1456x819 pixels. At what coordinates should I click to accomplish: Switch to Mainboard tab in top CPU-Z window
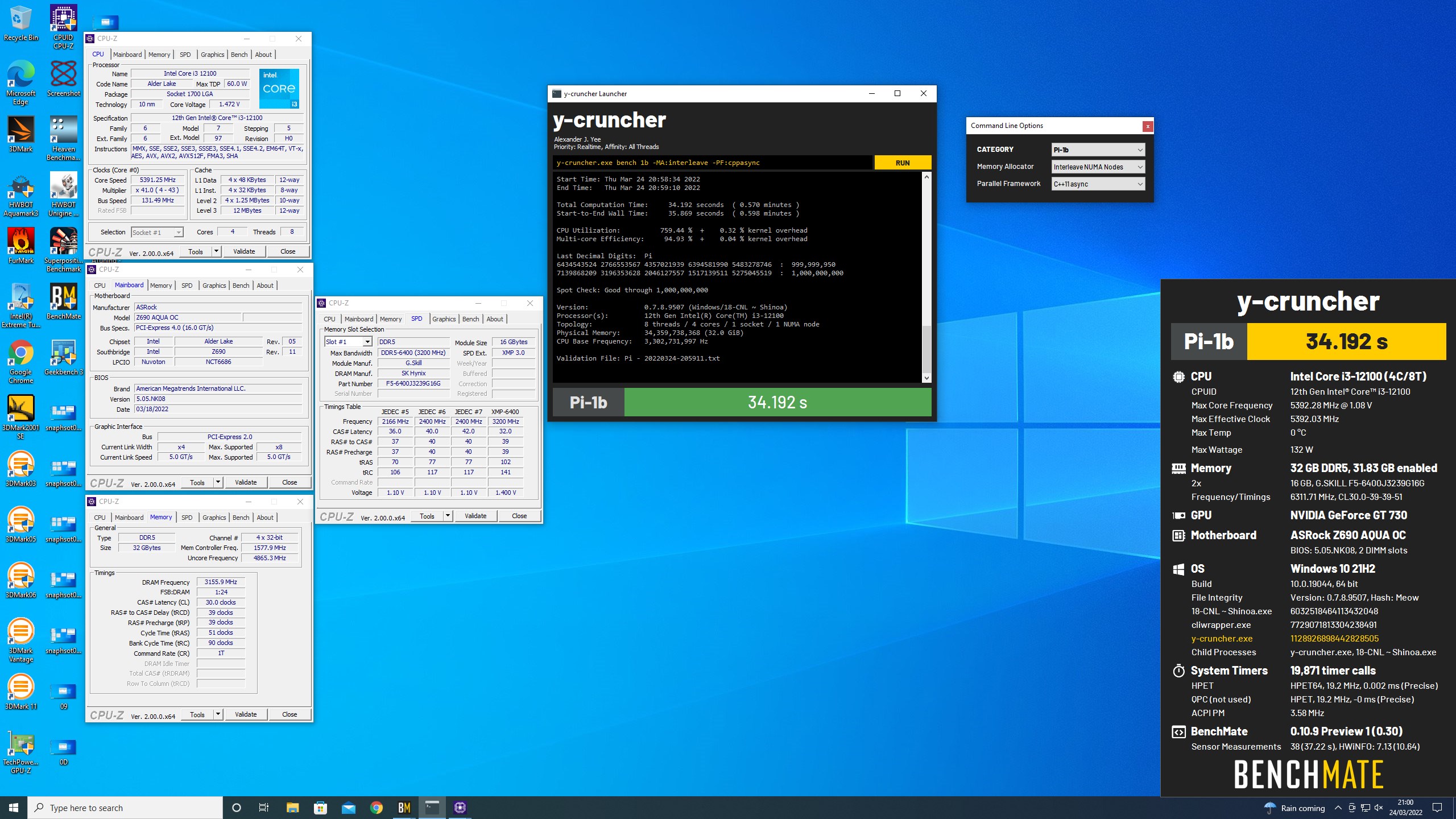pos(127,55)
